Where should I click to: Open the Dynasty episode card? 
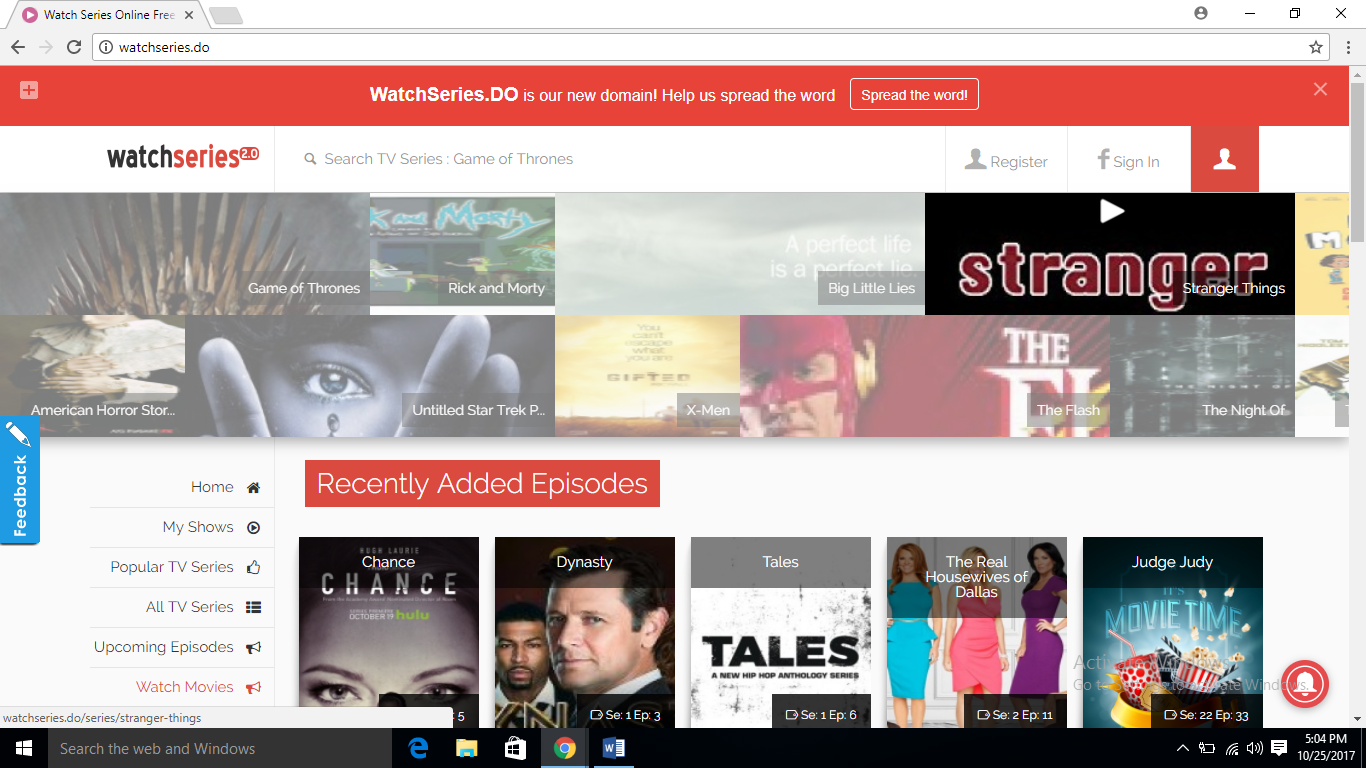pyautogui.click(x=585, y=632)
